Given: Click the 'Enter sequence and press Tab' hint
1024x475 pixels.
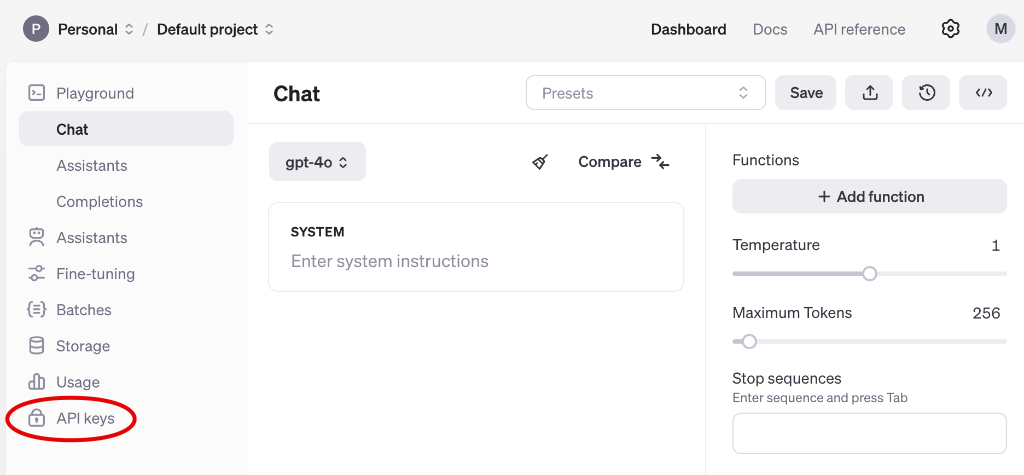Looking at the screenshot, I should click(x=820, y=398).
